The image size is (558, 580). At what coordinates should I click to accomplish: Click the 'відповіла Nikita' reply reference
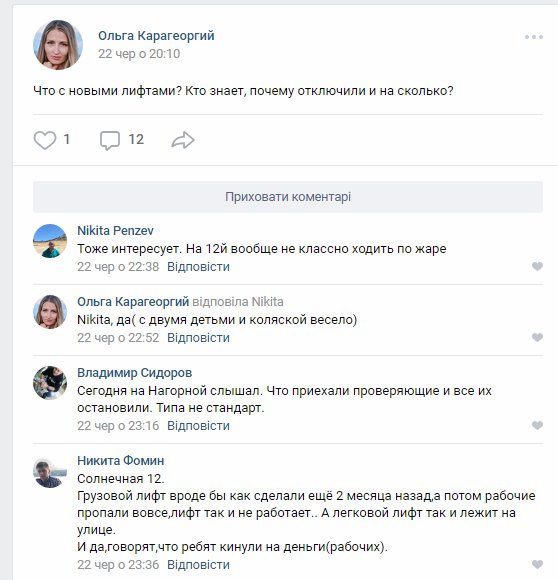point(238,302)
